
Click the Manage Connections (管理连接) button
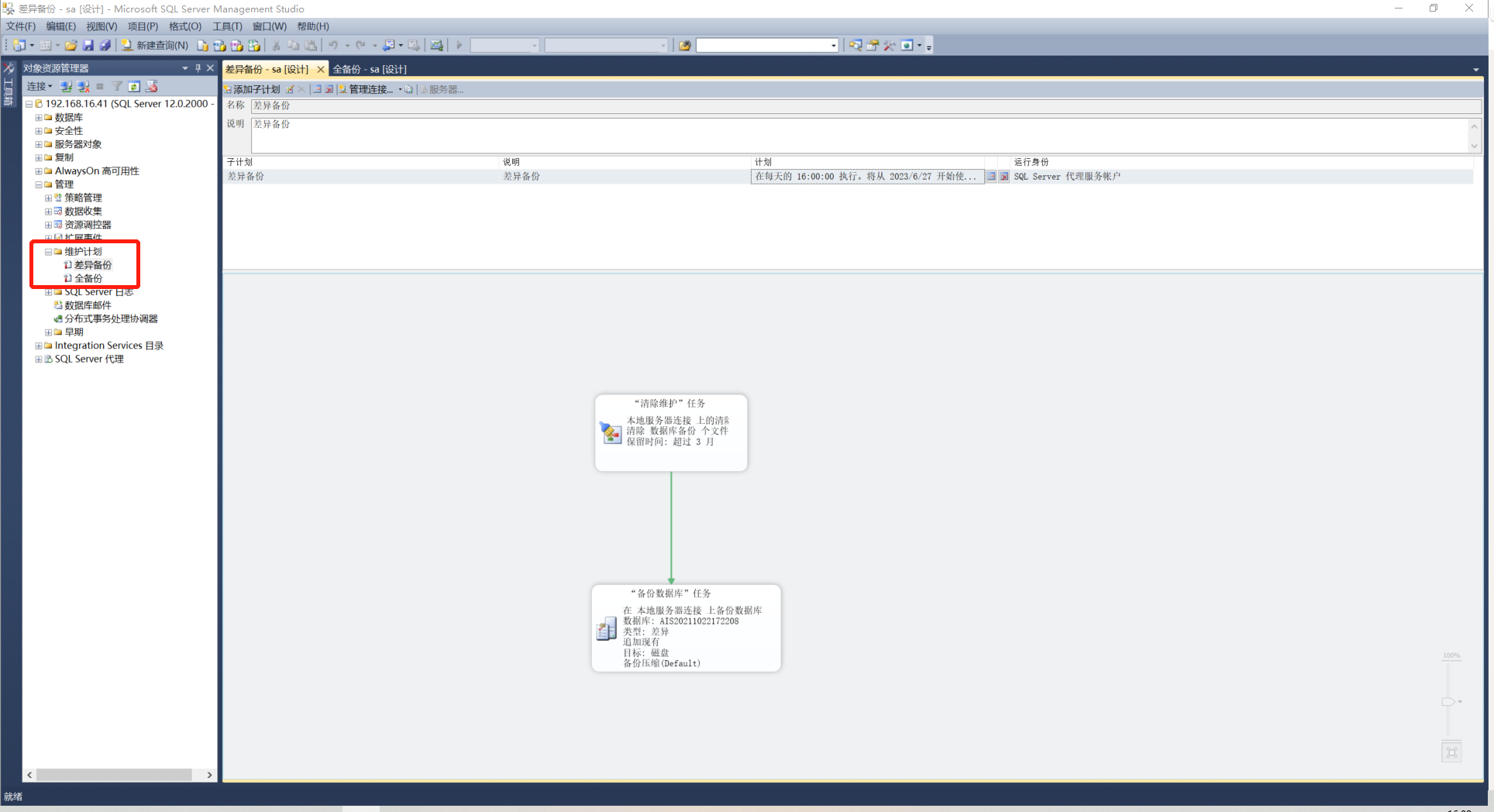coord(367,89)
